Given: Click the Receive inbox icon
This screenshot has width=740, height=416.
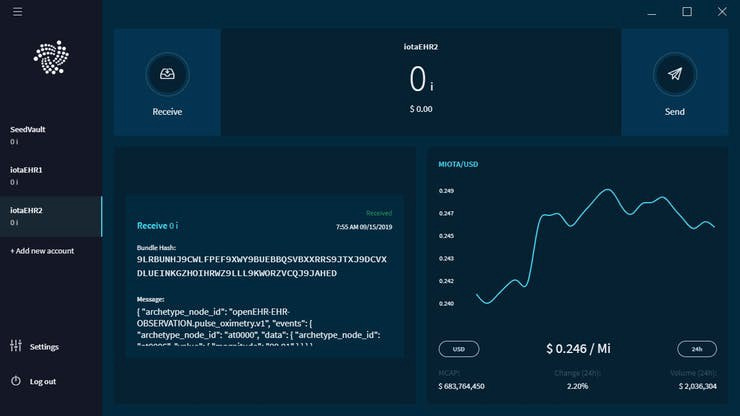Looking at the screenshot, I should [x=167, y=74].
